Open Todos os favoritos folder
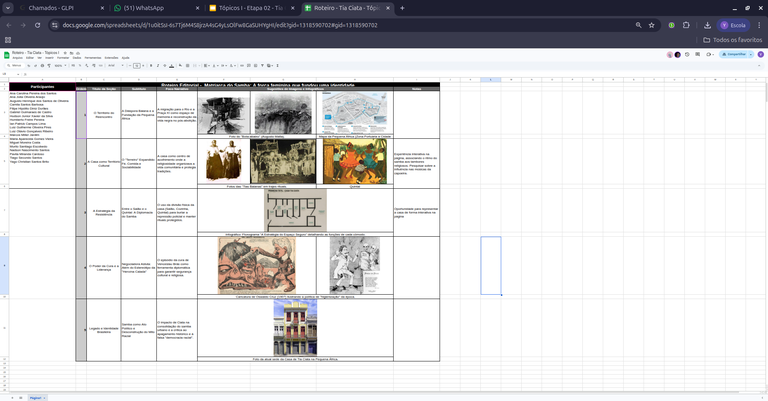Viewport: 768px width, 401px height. click(733, 40)
